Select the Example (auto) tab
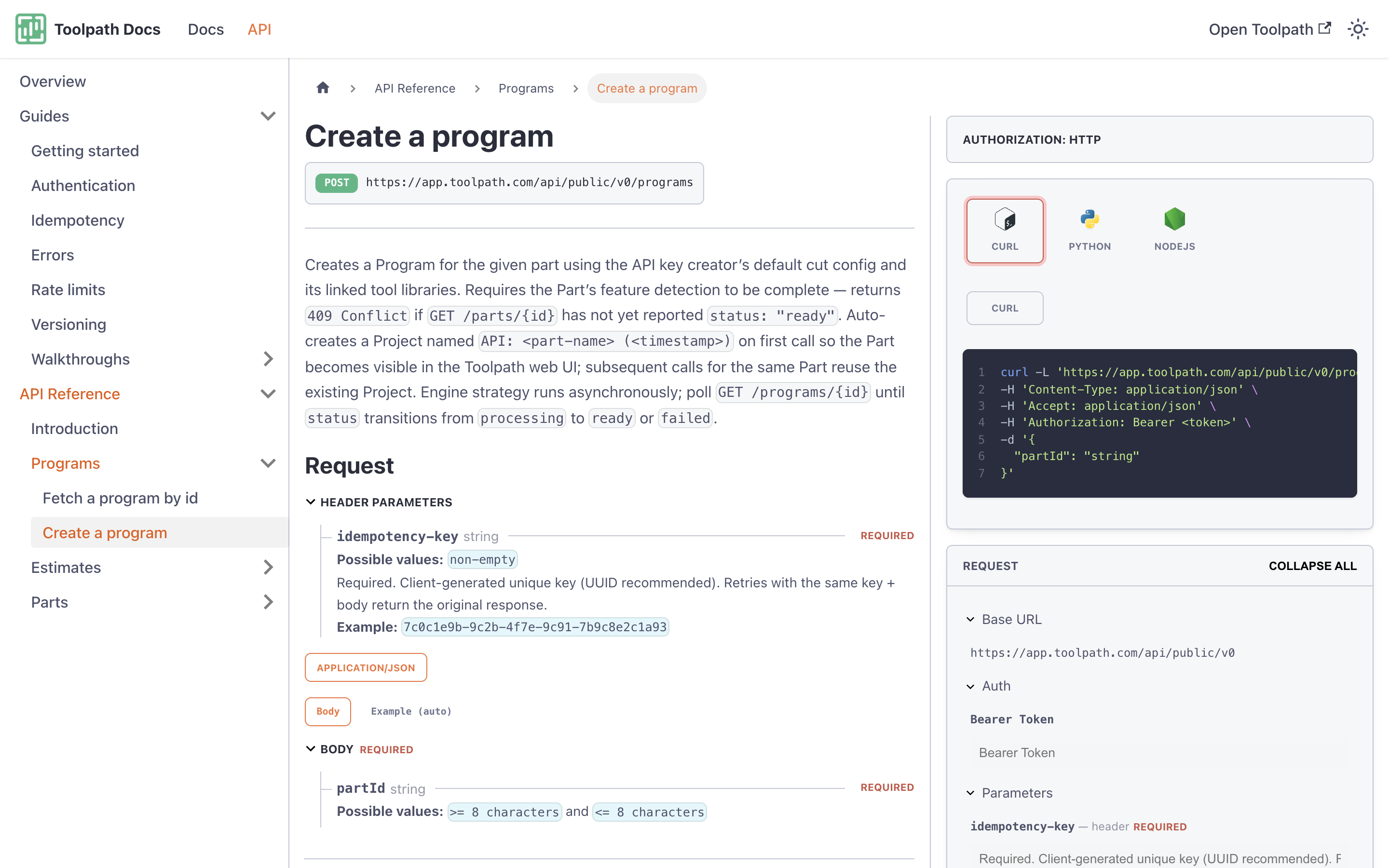 pyautogui.click(x=411, y=711)
